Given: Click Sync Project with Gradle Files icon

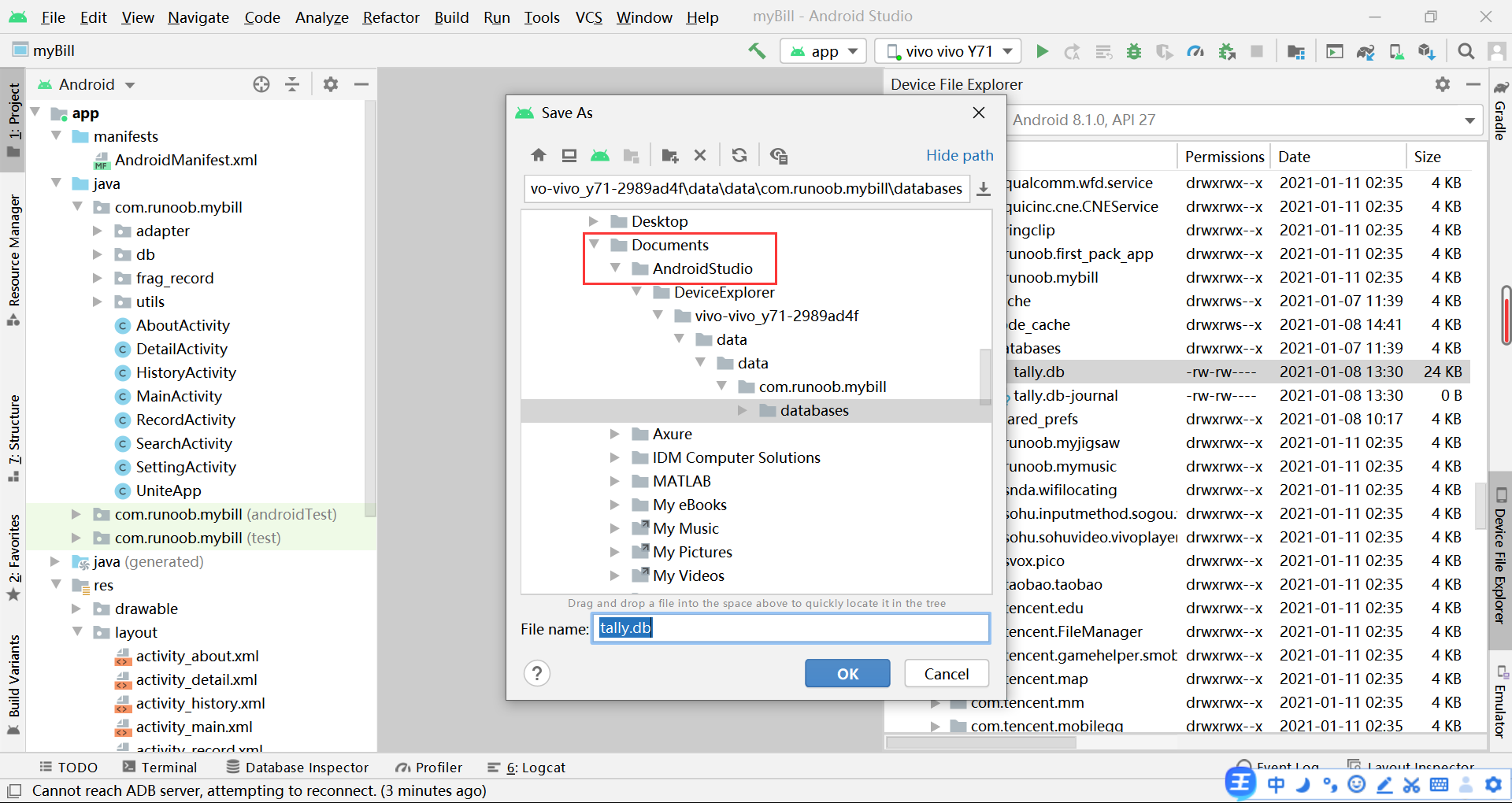Looking at the screenshot, I should [1366, 51].
